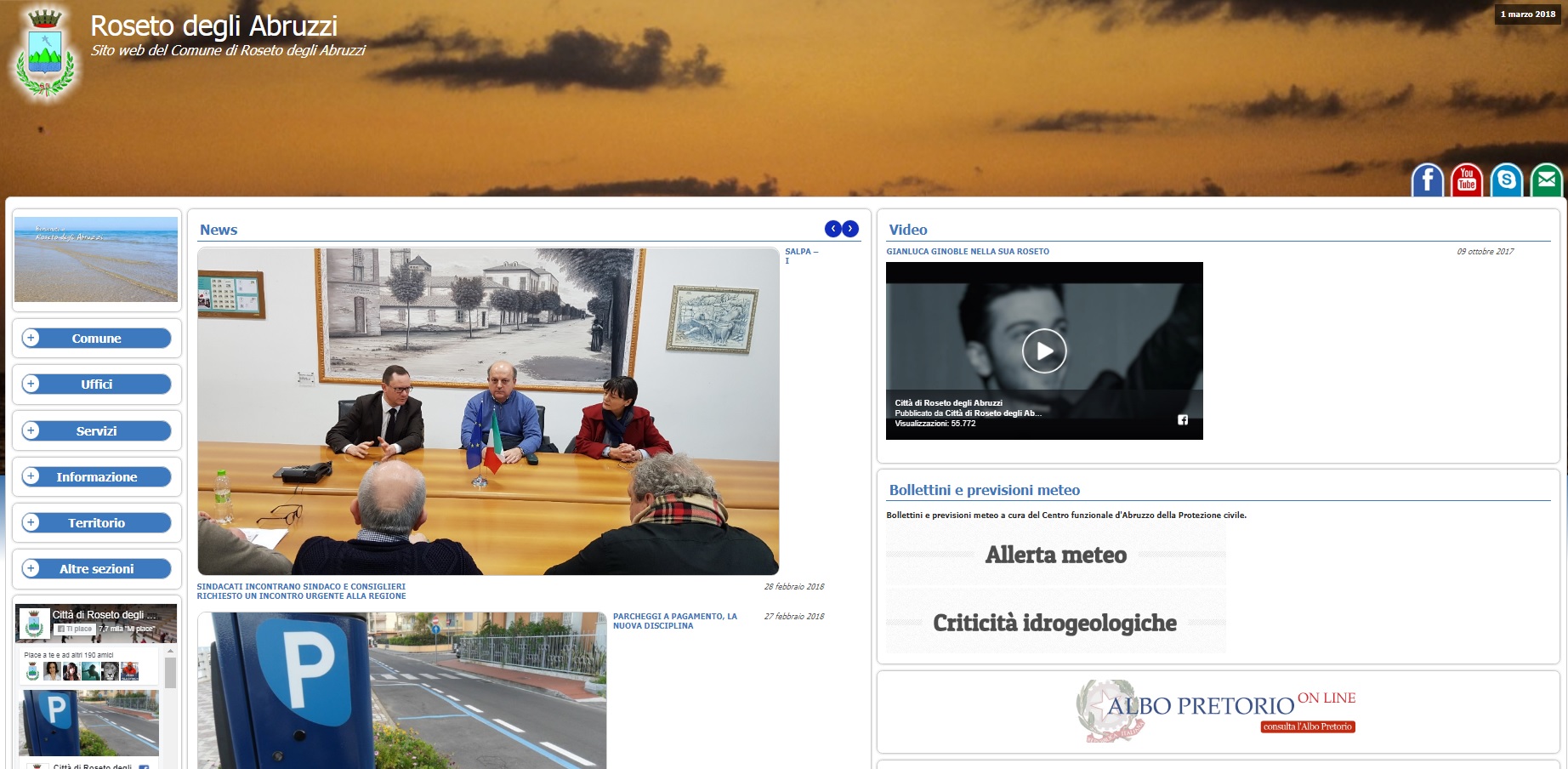The width and height of the screenshot is (1568, 769).
Task: Open the Informazione menu item
Action: (x=97, y=477)
